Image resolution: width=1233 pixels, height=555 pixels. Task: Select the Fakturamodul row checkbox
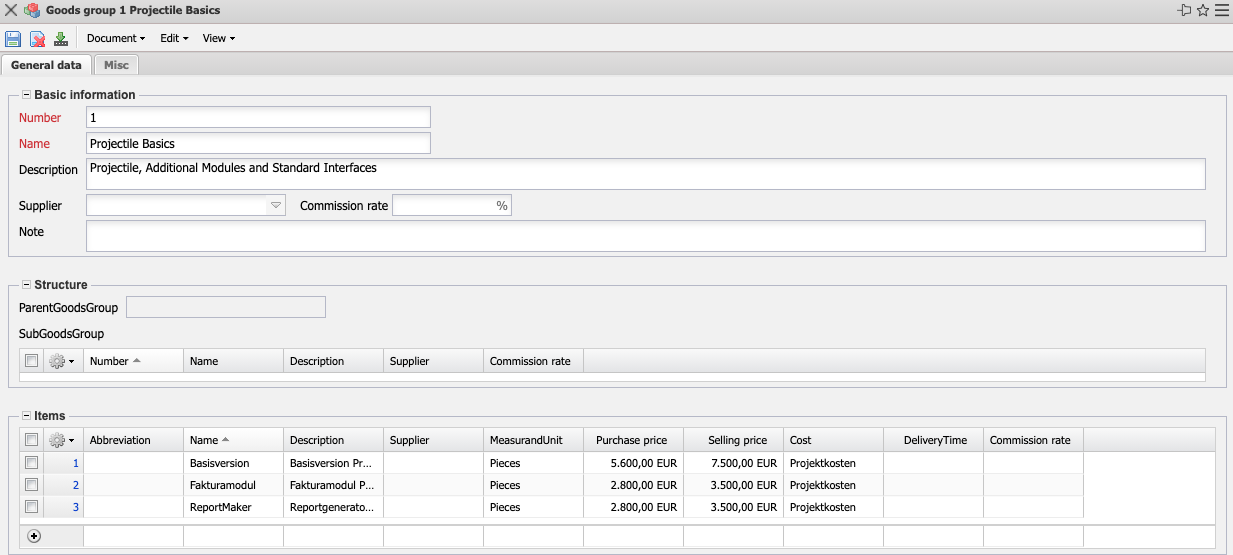pyautogui.click(x=32, y=485)
